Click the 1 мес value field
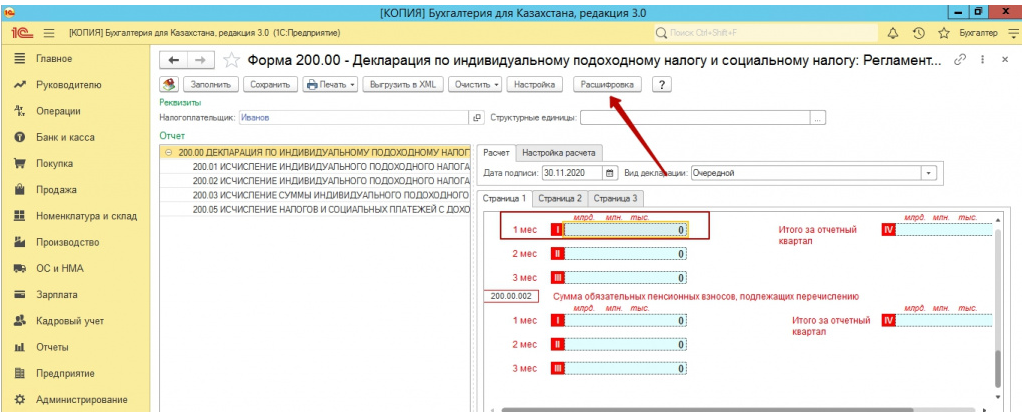This screenshot has height=420, width=1022. point(625,229)
